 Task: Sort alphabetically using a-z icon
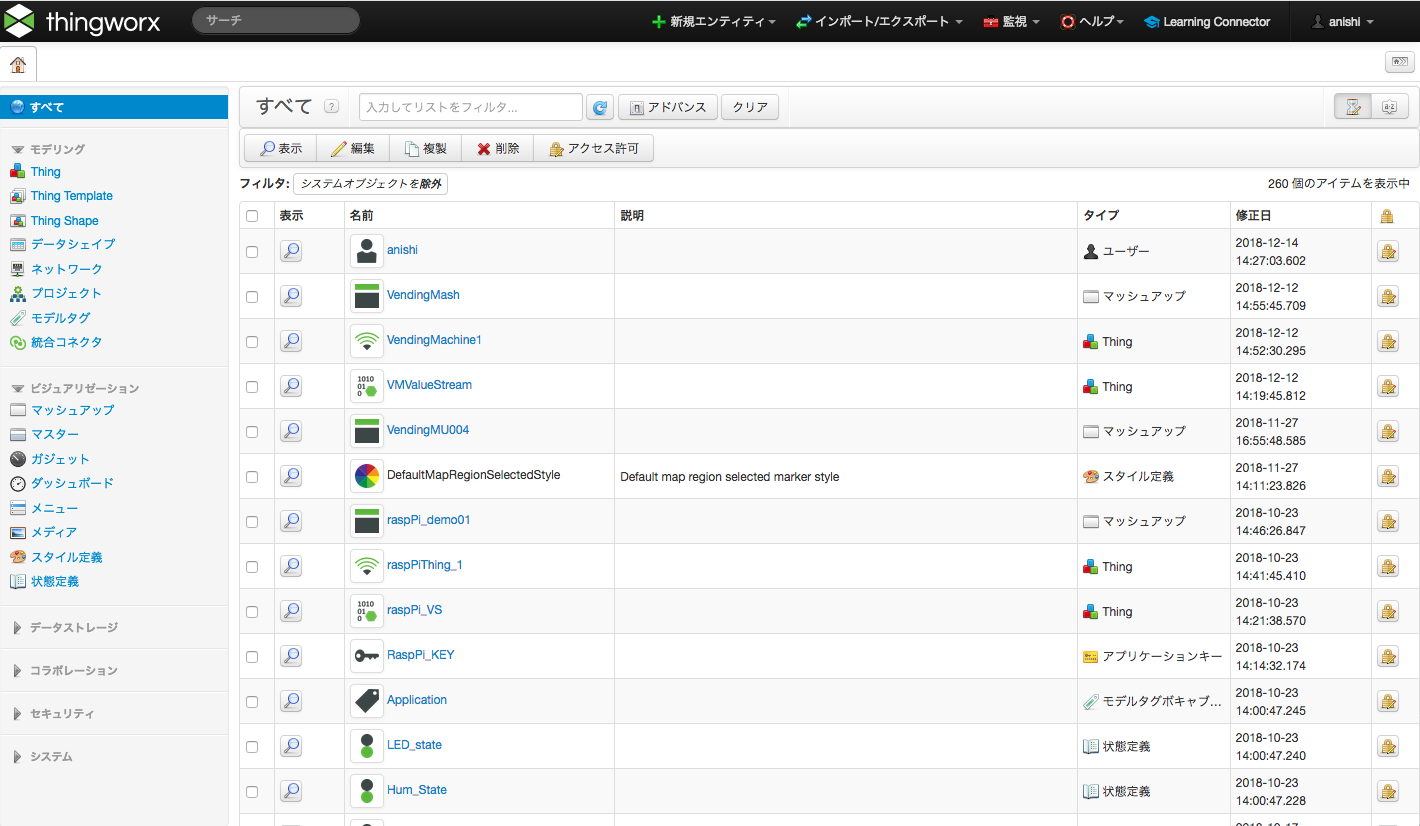click(1390, 107)
